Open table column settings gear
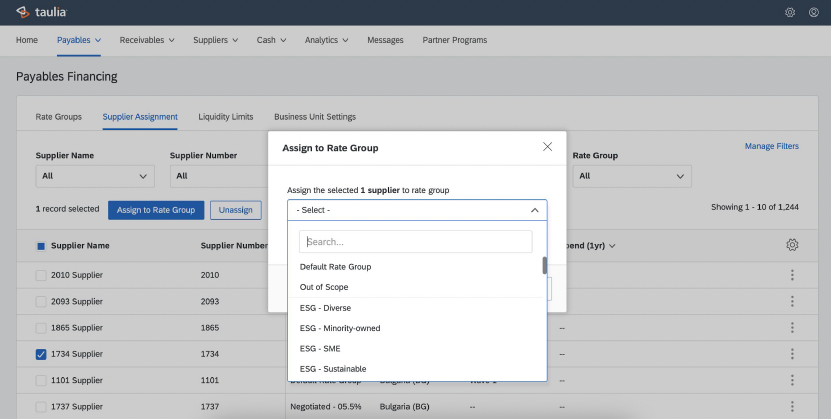The width and height of the screenshot is (831, 419). click(x=792, y=245)
